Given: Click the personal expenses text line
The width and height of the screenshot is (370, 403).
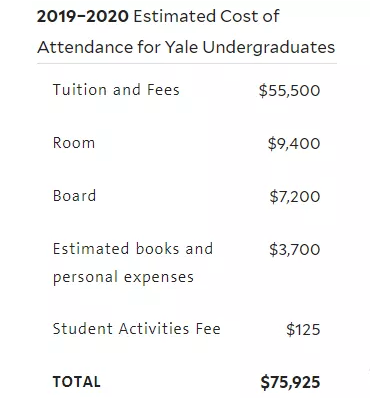Looking at the screenshot, I should click(123, 277).
